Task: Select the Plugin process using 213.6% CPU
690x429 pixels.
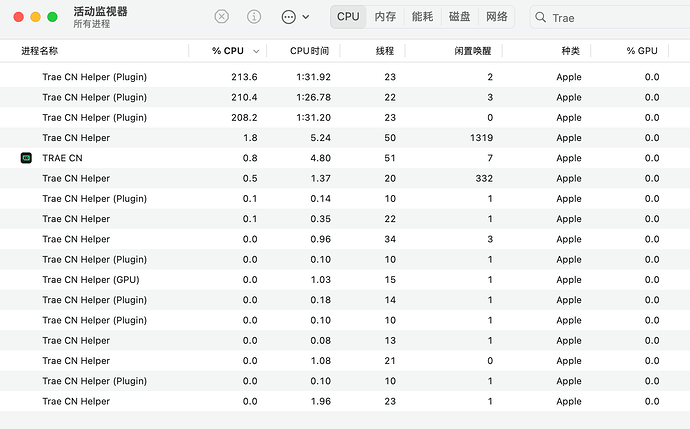Action: [x=345, y=77]
